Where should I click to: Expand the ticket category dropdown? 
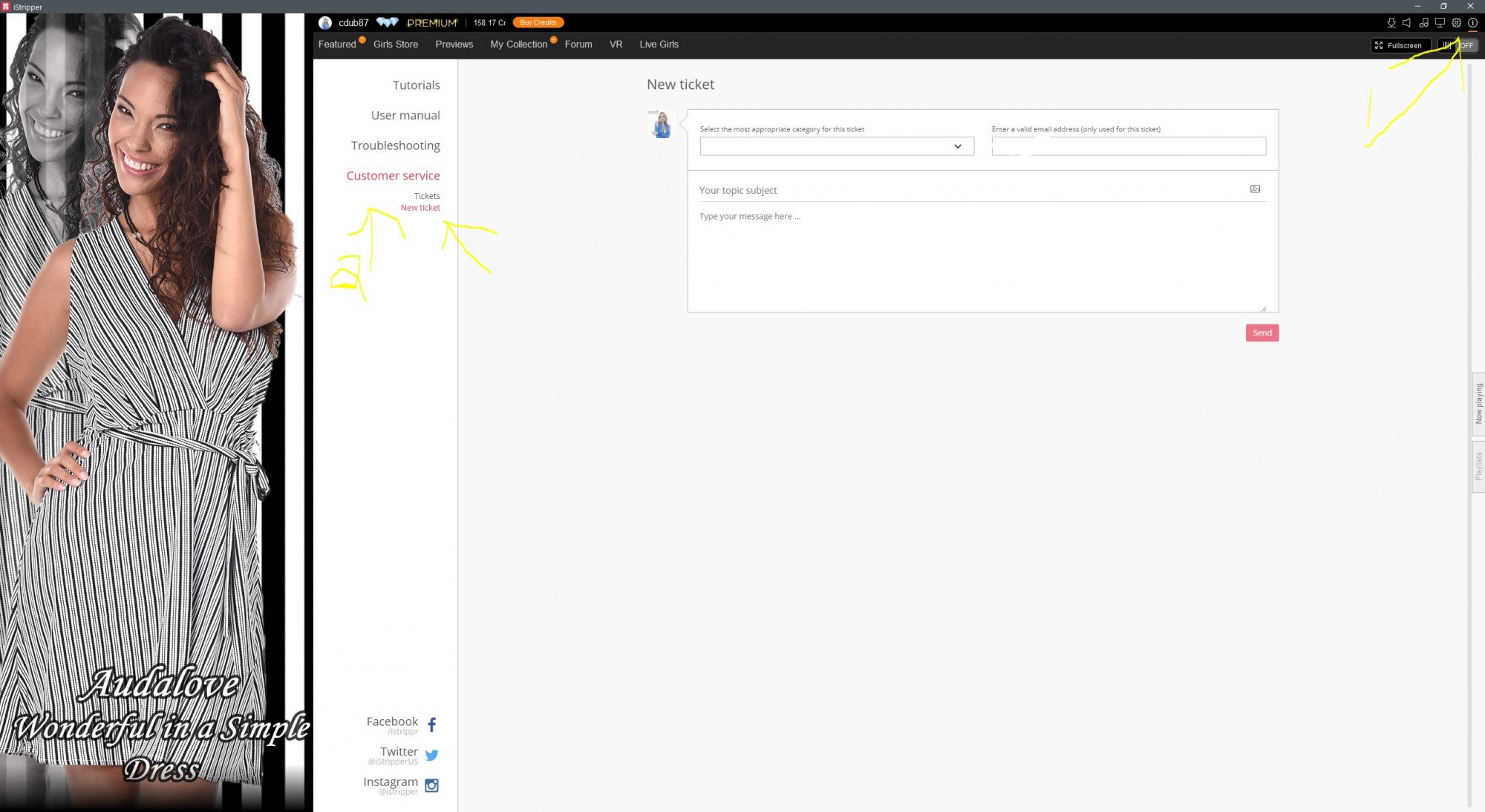click(x=836, y=146)
